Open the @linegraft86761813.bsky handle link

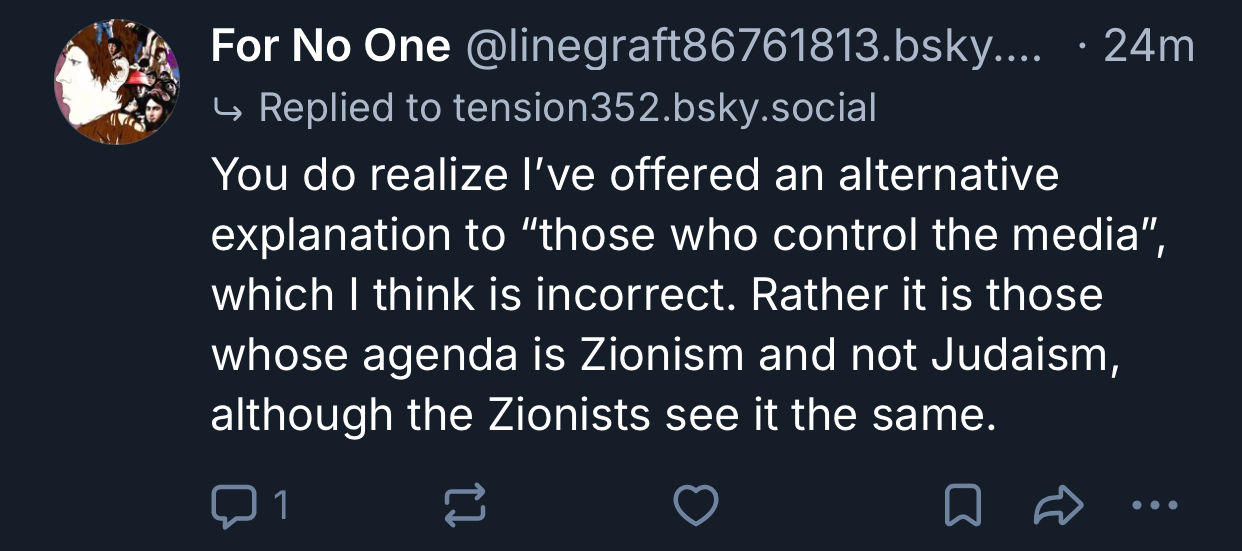pos(754,47)
